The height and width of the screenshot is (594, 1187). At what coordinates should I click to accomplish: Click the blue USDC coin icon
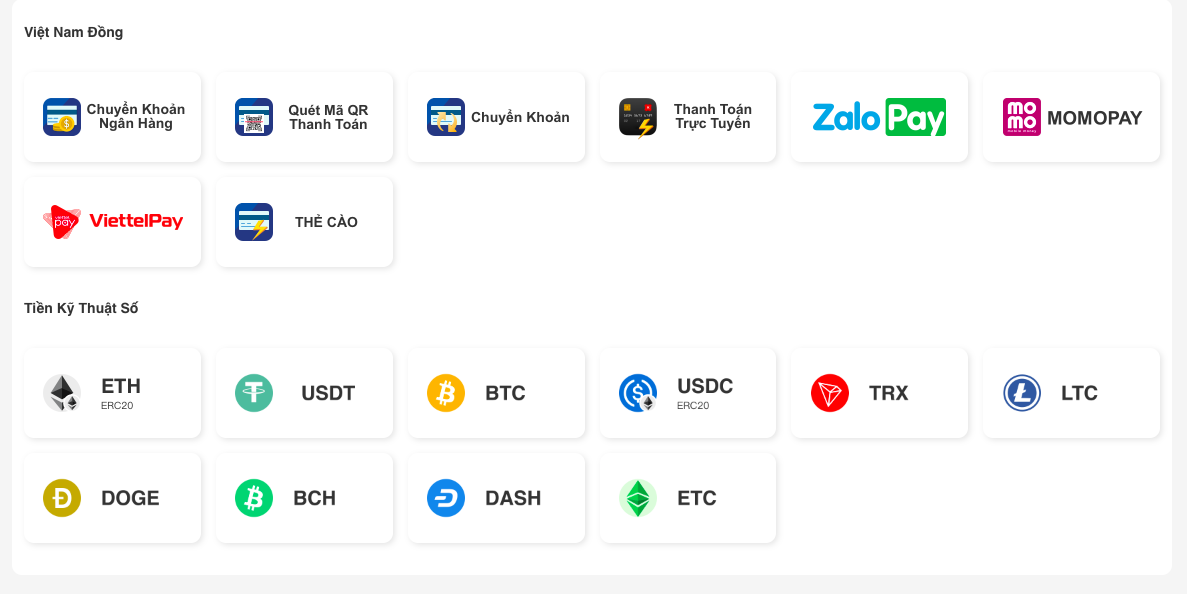click(x=638, y=393)
